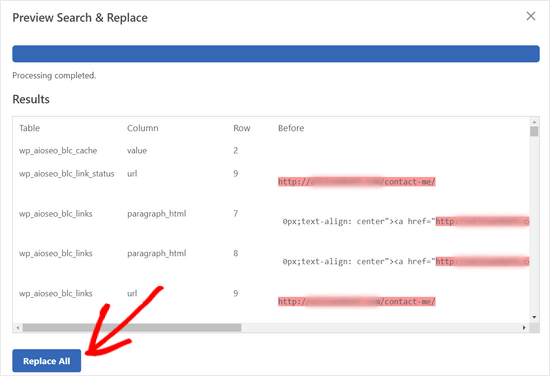Select the wp_aioseo_blc_link_status table cell

coord(67,174)
